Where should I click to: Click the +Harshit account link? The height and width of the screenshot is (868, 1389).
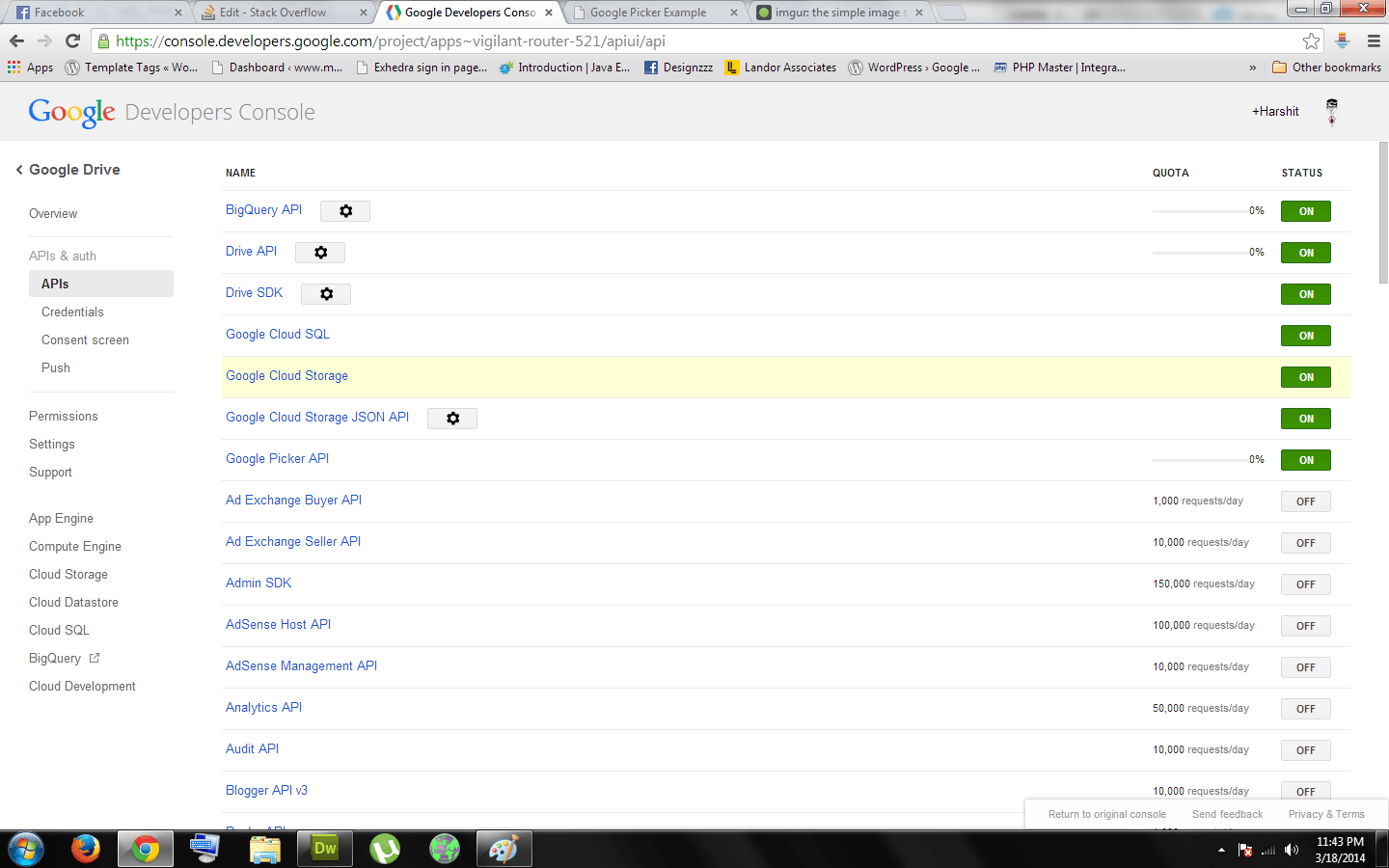(1275, 111)
